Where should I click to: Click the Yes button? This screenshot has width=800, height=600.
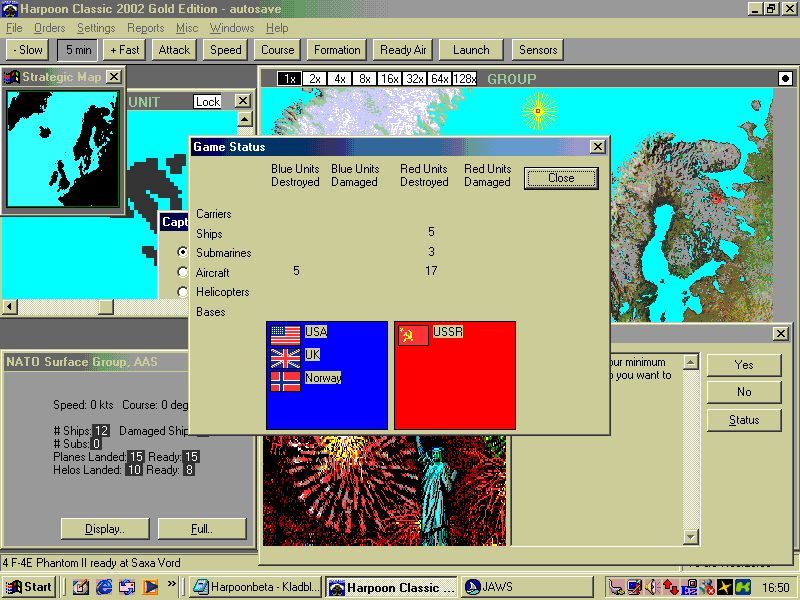744,365
